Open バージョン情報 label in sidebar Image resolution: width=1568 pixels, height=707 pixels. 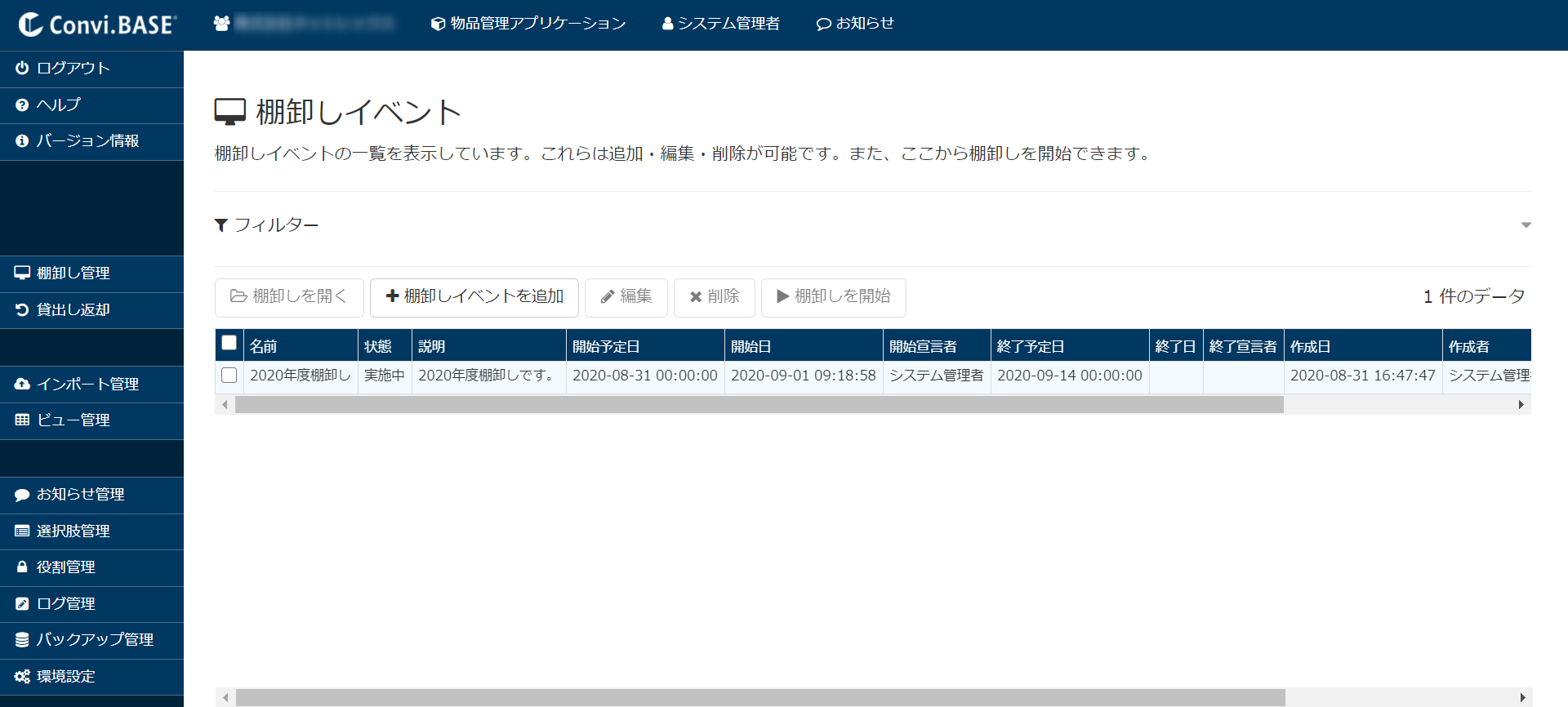pos(88,141)
